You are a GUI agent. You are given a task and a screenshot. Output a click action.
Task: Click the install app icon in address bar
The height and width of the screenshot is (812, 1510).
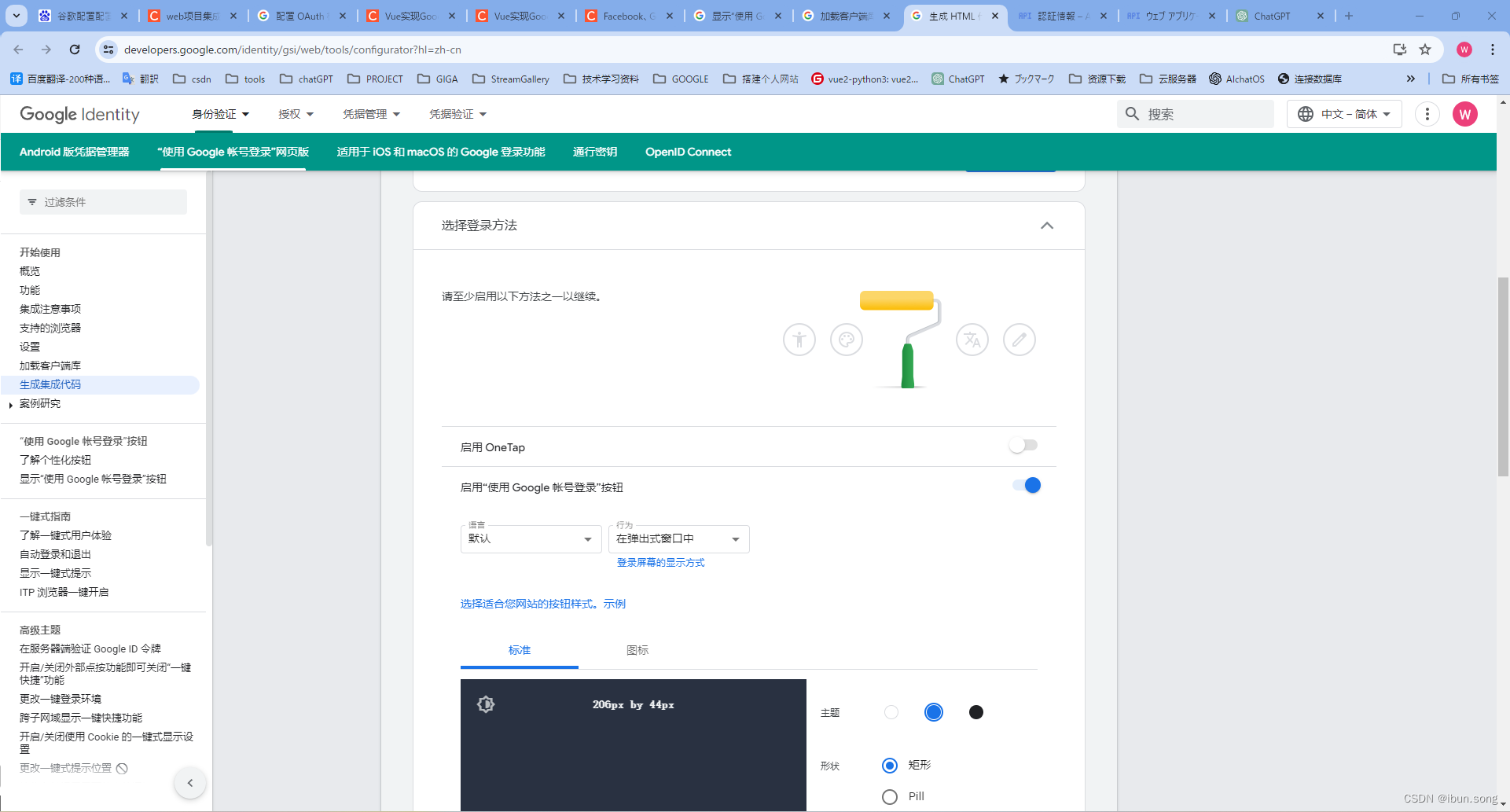coord(1399,50)
